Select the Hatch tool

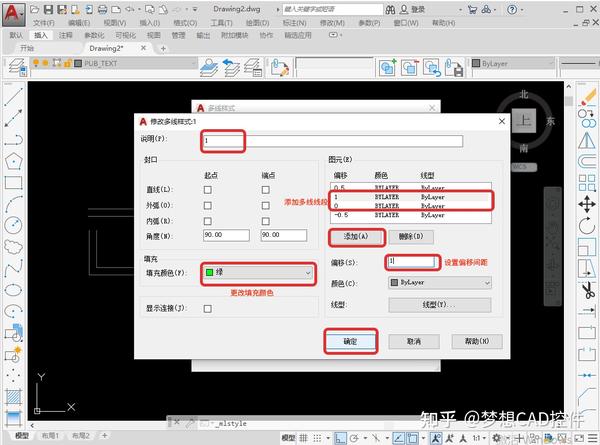click(13, 397)
